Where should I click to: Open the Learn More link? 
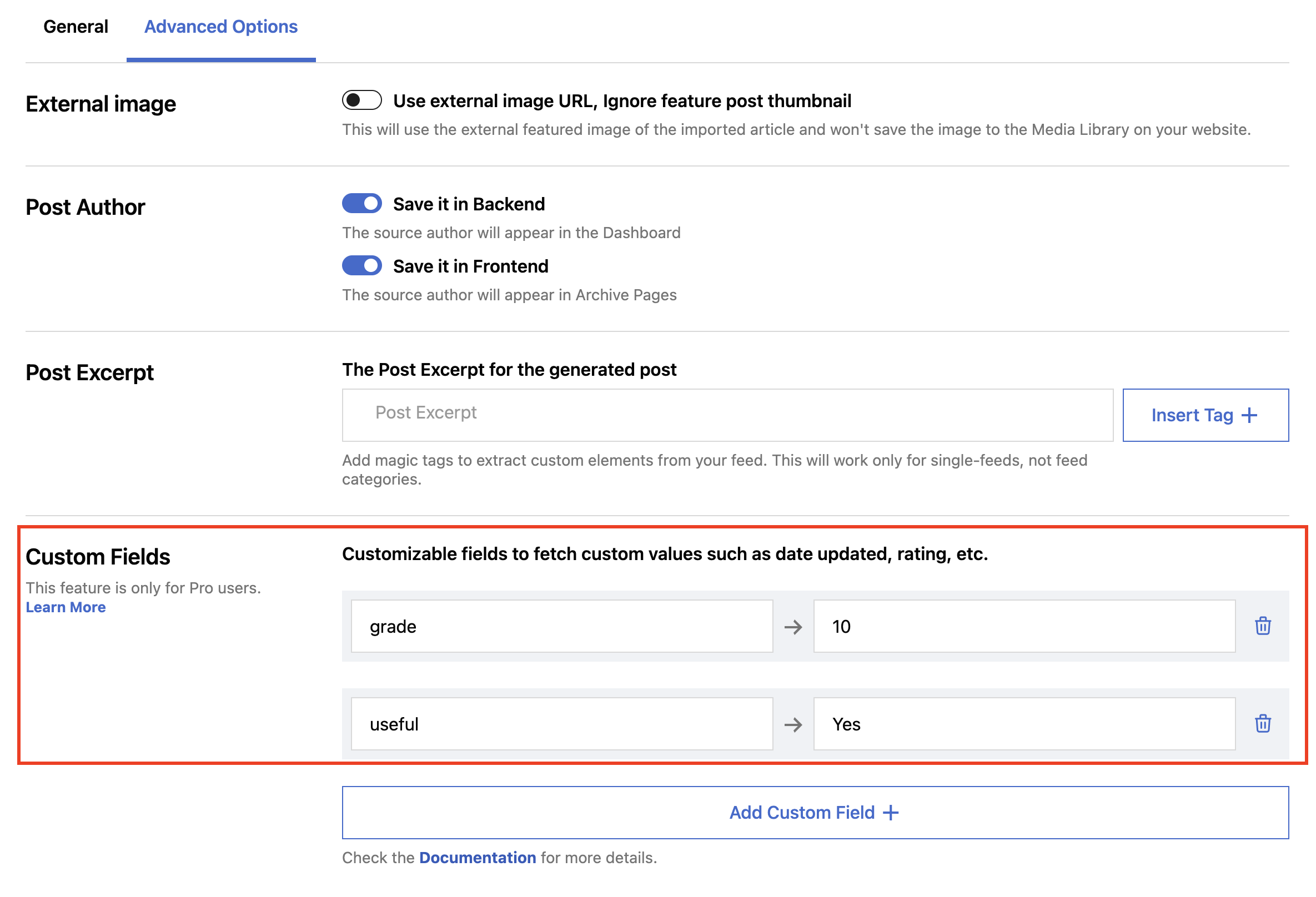65,607
